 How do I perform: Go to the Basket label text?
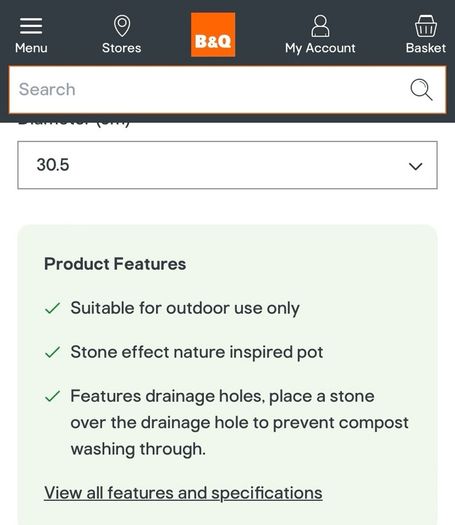coord(426,48)
